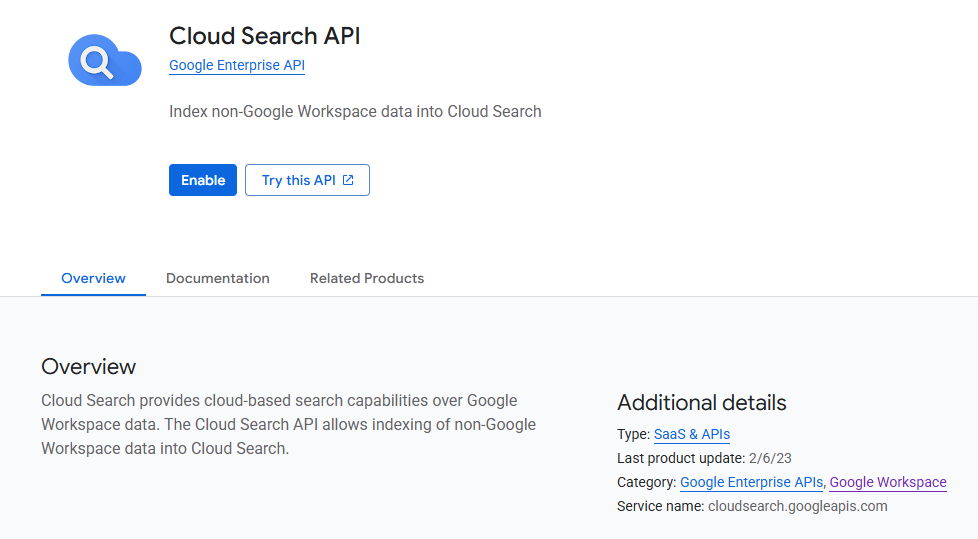Click the Cloud Search overview description paragraph
The image size is (978, 539).
click(289, 424)
